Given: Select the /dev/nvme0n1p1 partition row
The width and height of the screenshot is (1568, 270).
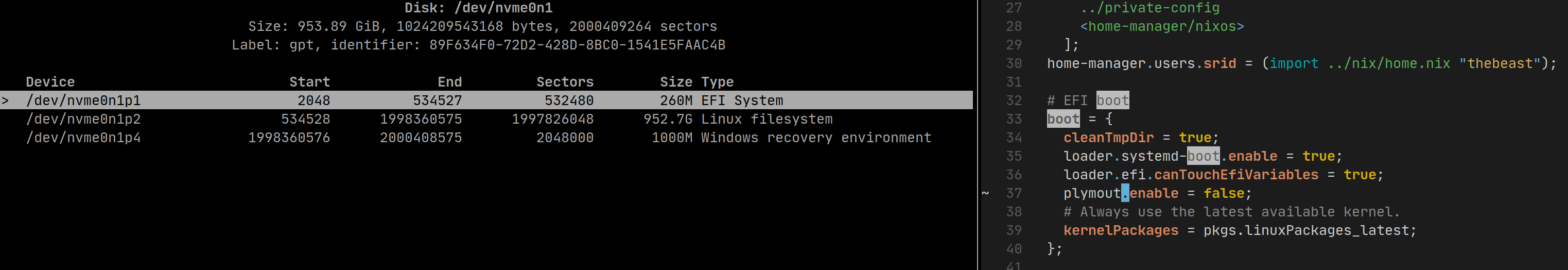Looking at the screenshot, I should pyautogui.click(x=486, y=100).
